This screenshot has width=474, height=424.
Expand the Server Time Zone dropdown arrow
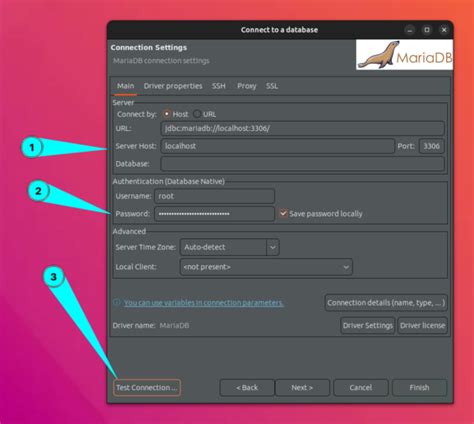point(273,247)
